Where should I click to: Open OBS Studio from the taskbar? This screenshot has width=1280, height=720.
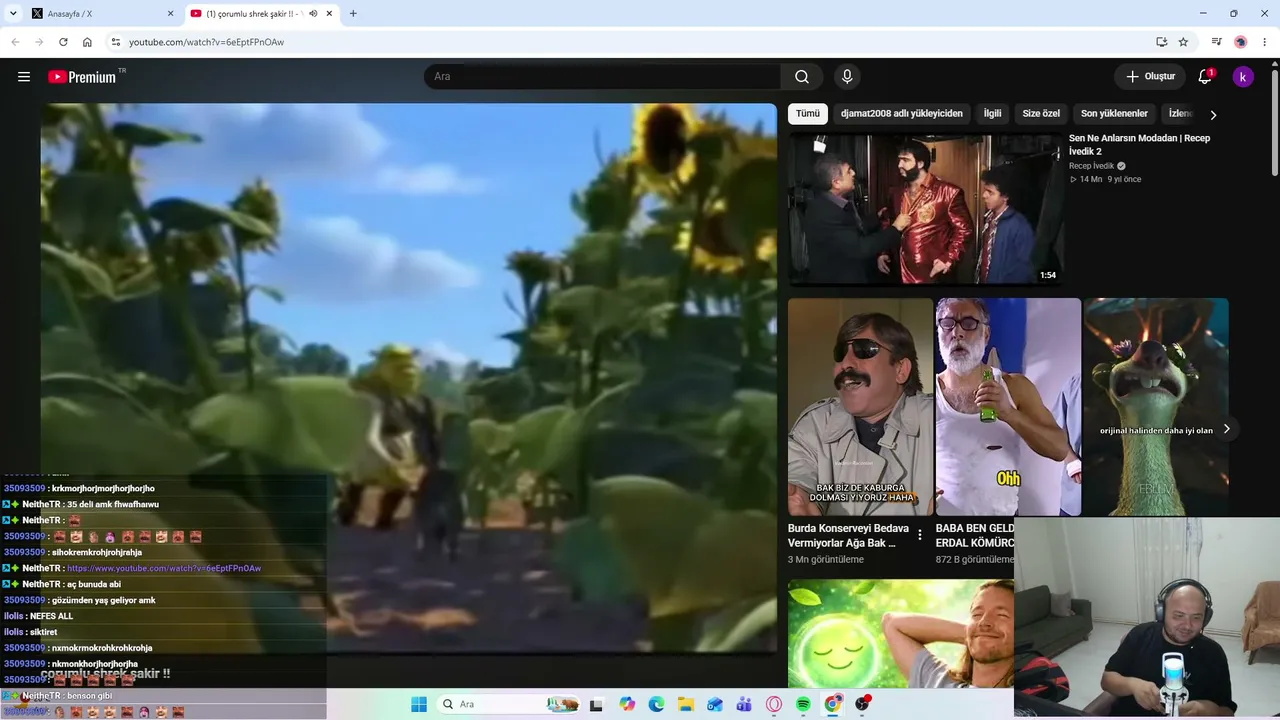[x=863, y=704]
